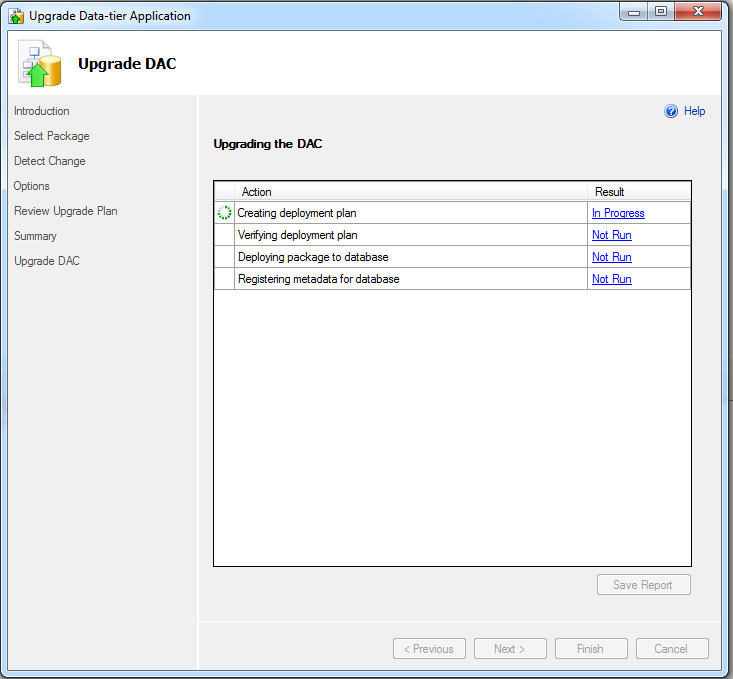The image size is (733, 679).
Task: Go to the Review Upgrade Plan step
Action: 65,211
